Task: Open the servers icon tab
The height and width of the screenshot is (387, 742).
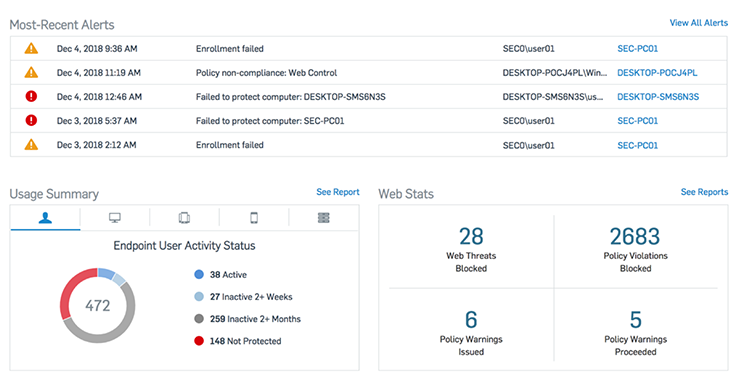Action: [x=324, y=218]
